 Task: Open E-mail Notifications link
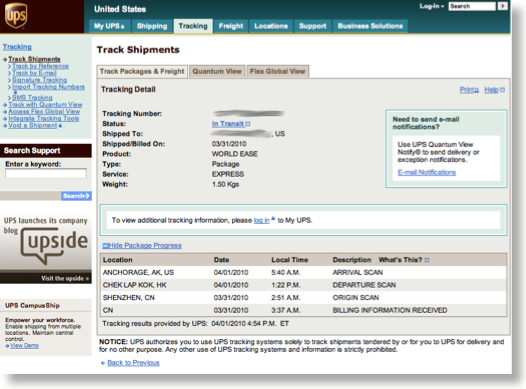[427, 172]
